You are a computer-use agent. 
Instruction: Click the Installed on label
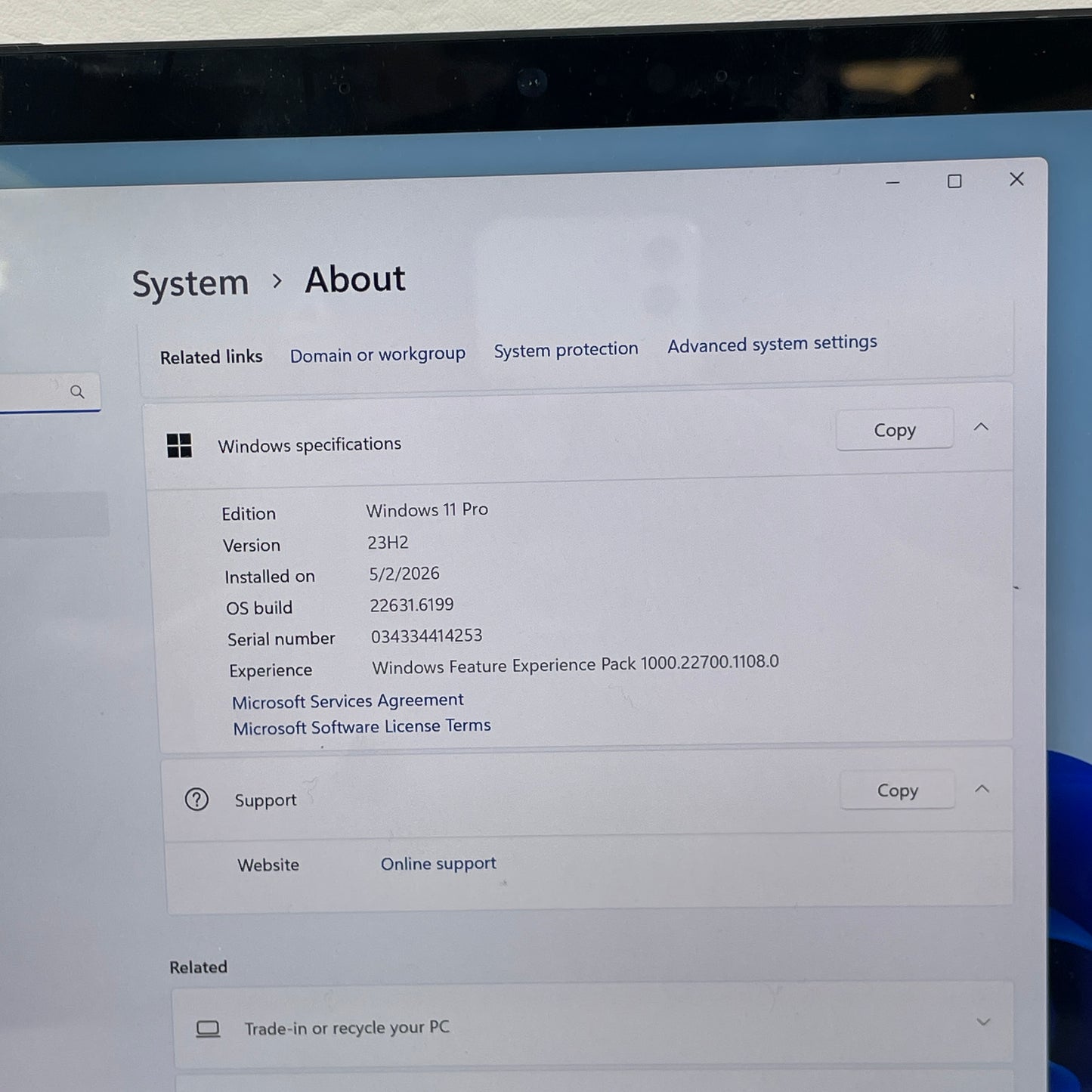(270, 577)
